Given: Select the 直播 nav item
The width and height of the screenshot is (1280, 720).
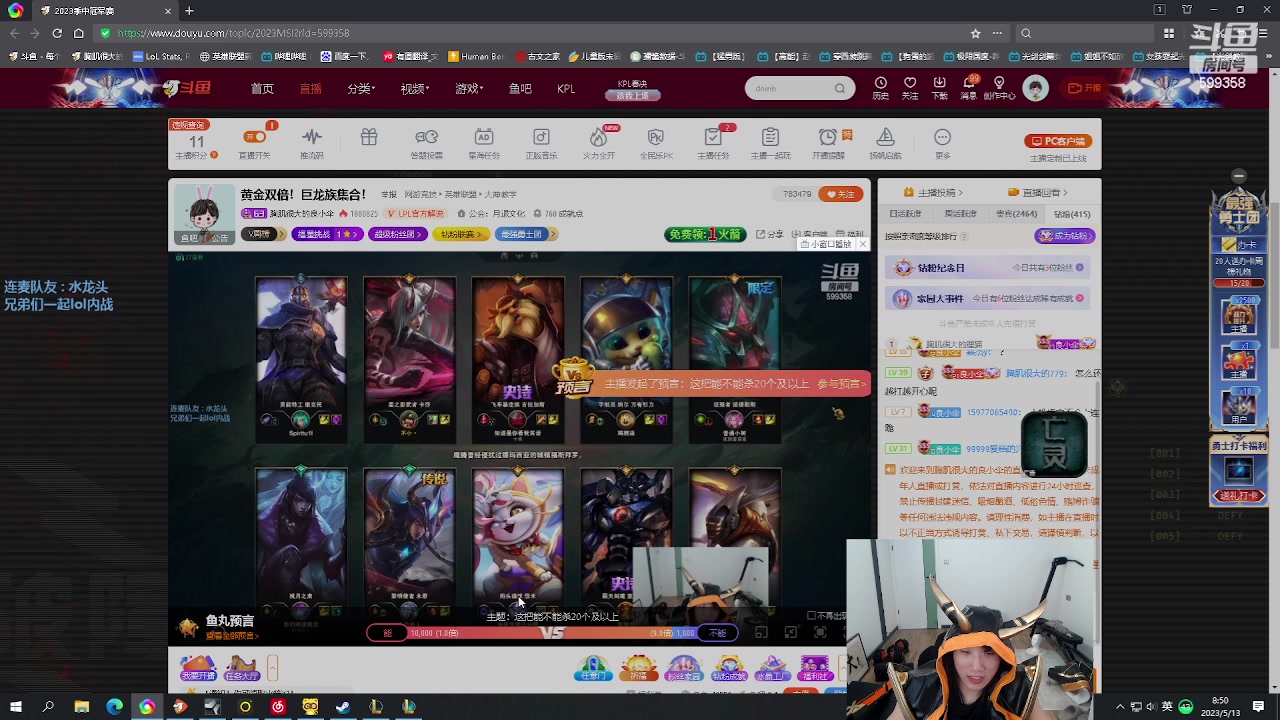Looking at the screenshot, I should pyautogui.click(x=311, y=89).
